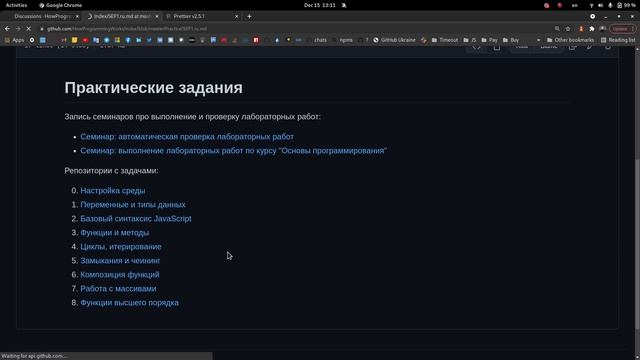Open the zoom magnifier icon in address bar
The width and height of the screenshot is (640, 360).
557,29
